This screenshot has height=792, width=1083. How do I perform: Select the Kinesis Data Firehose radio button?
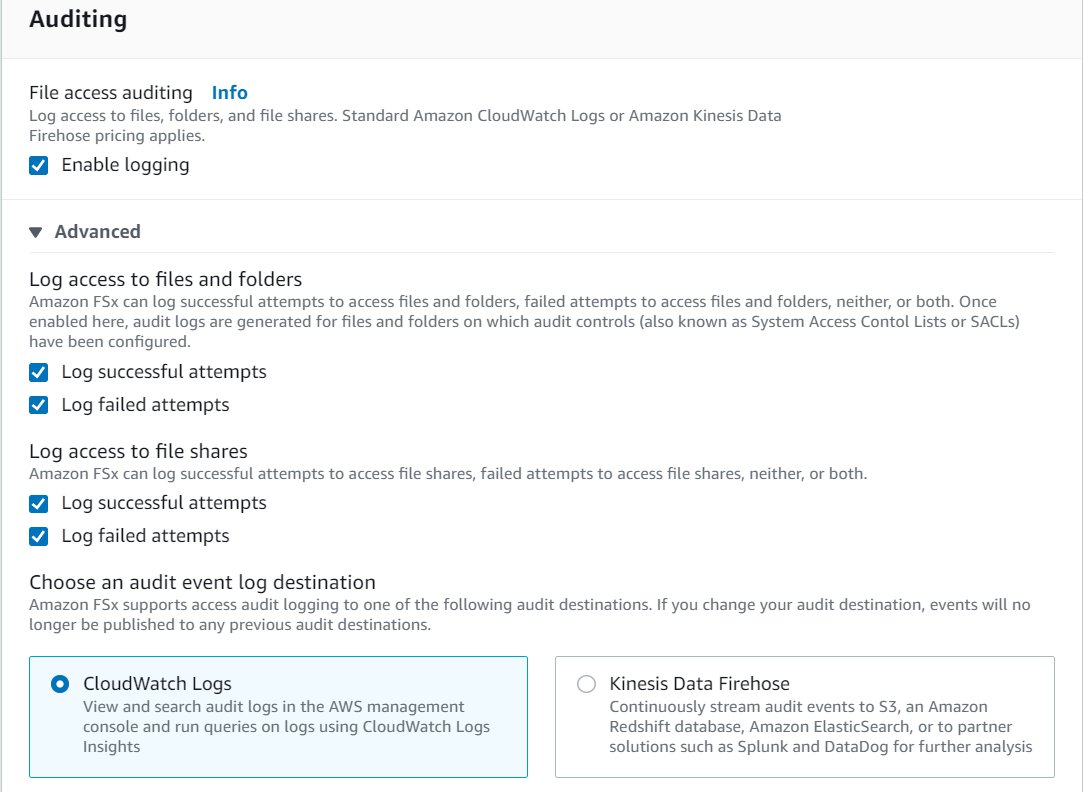tap(586, 684)
